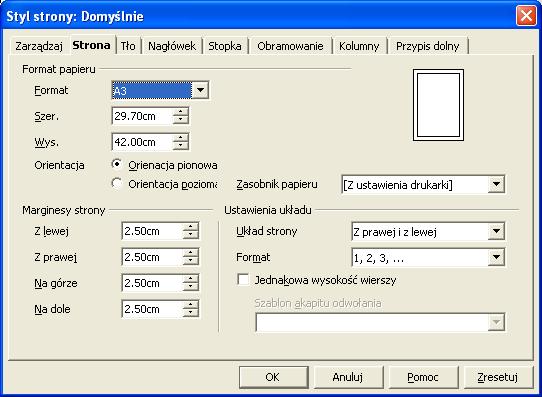The image size is (542, 397).
Task: Increase the Szer. width value
Action: coord(180,112)
